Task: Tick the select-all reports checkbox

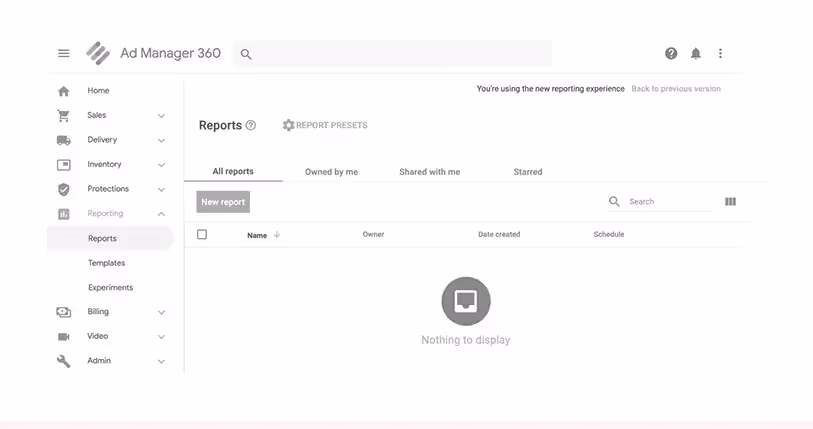Action: [x=202, y=234]
